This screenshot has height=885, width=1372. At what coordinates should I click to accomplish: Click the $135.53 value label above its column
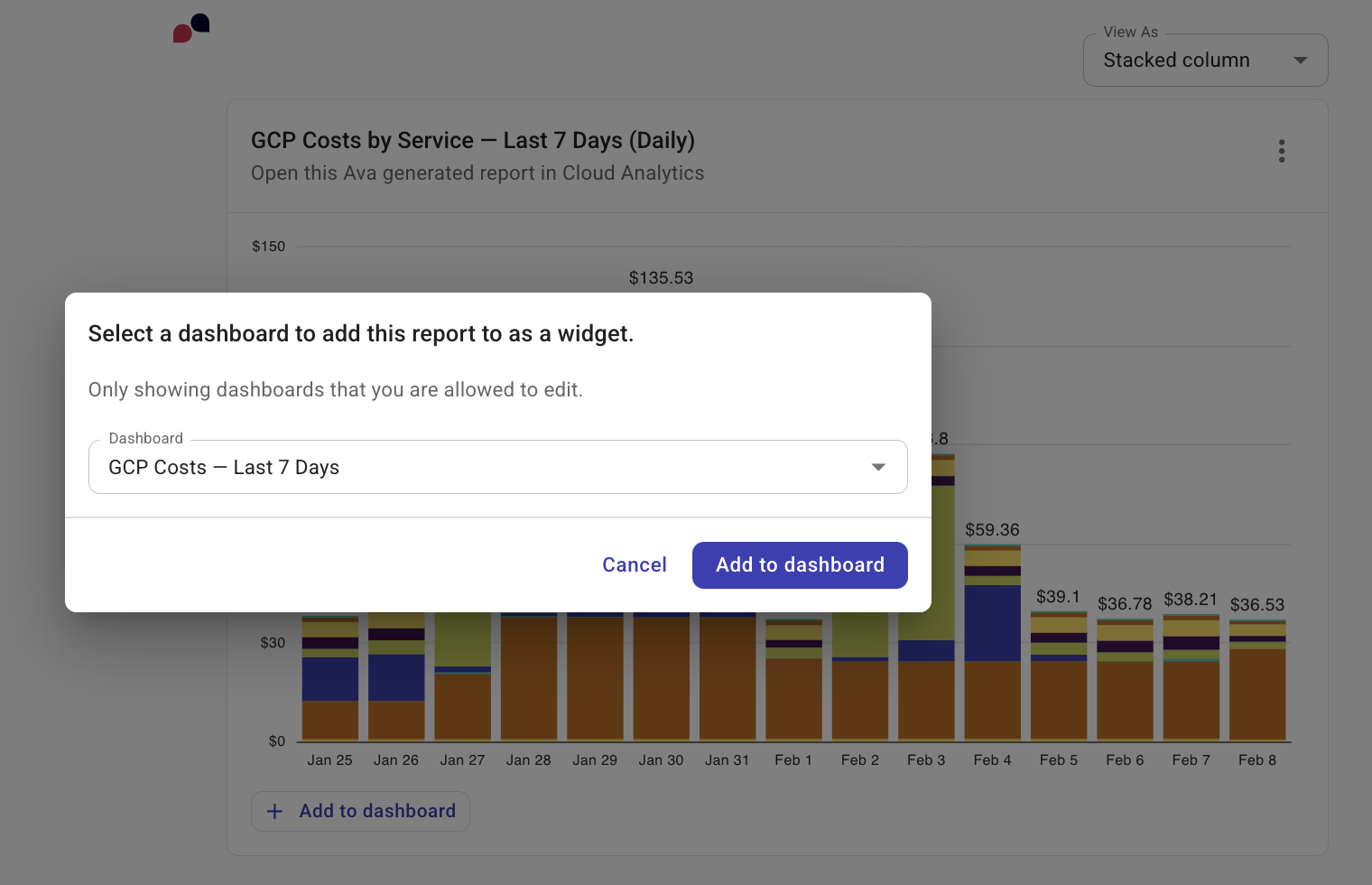(x=661, y=278)
